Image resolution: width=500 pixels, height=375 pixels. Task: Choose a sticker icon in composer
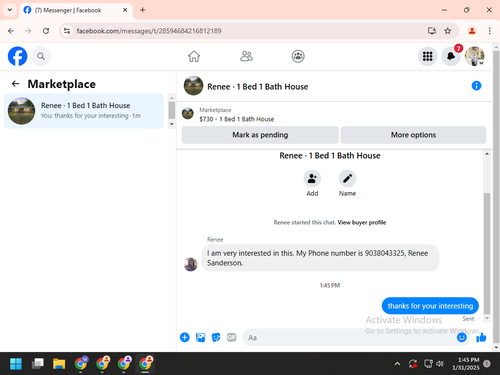pos(216,337)
